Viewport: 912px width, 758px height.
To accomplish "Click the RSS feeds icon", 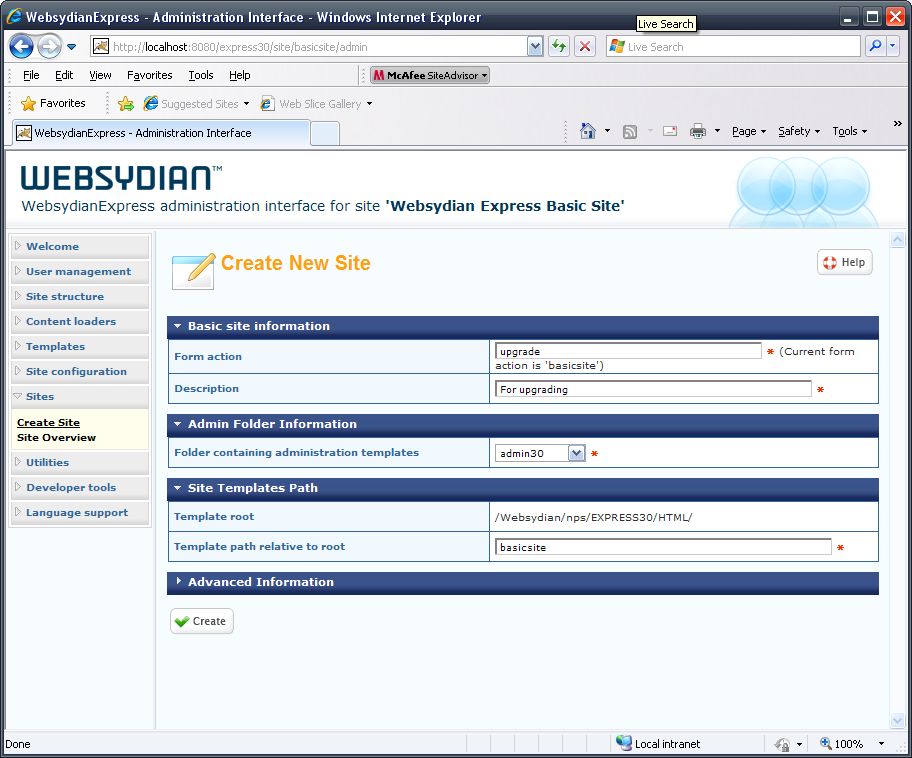I will (630, 131).
